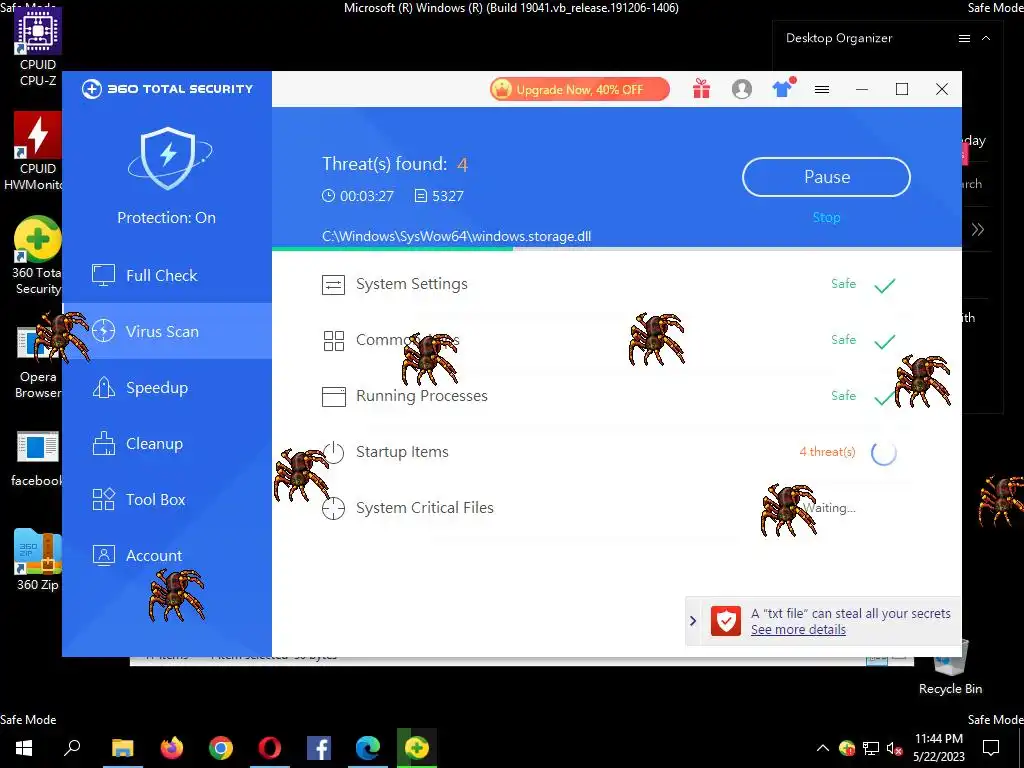This screenshot has width=1024, height=768.
Task: Open the Desktop Organizer menu icon
Action: click(964, 39)
